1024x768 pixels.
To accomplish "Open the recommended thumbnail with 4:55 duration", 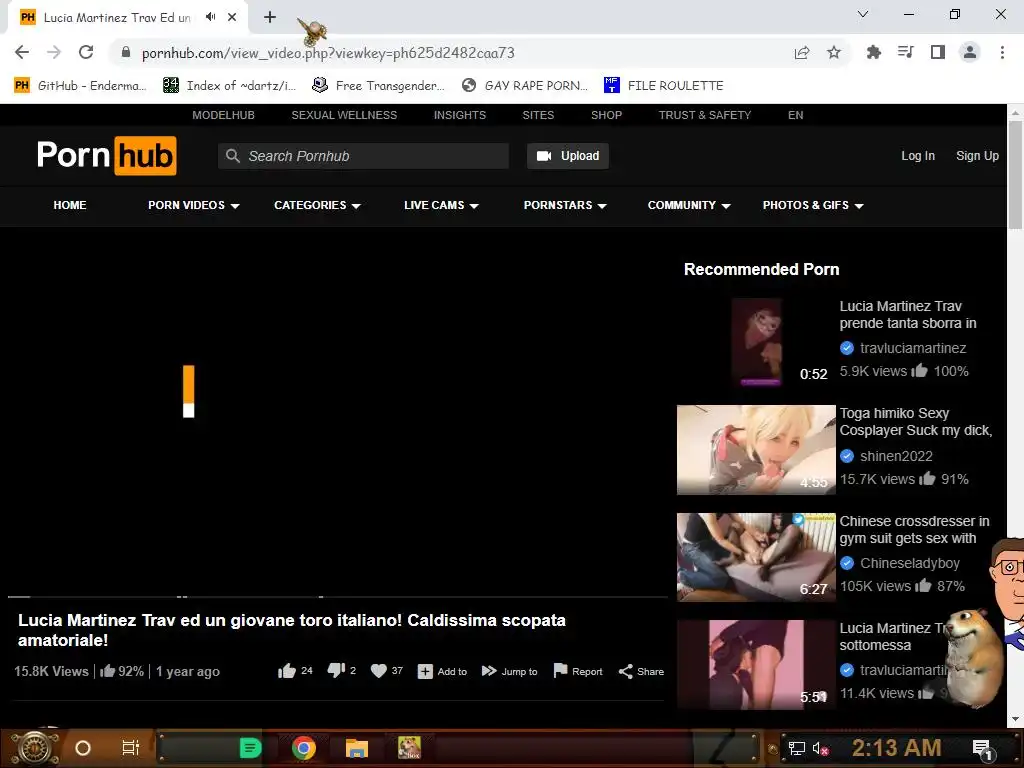I will [756, 450].
